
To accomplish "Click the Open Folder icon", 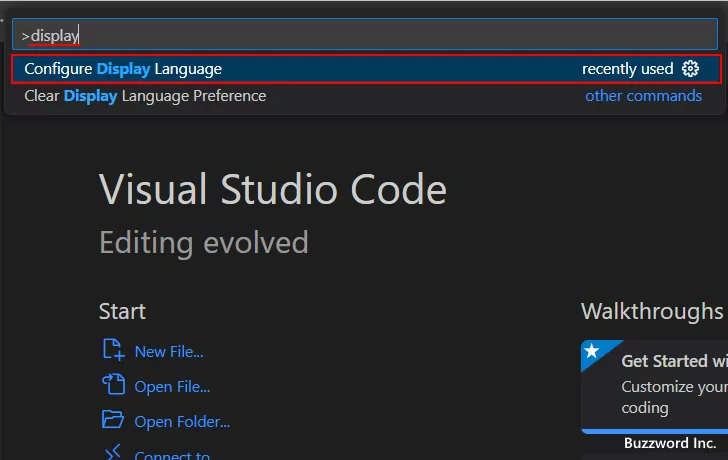I will coord(113,420).
